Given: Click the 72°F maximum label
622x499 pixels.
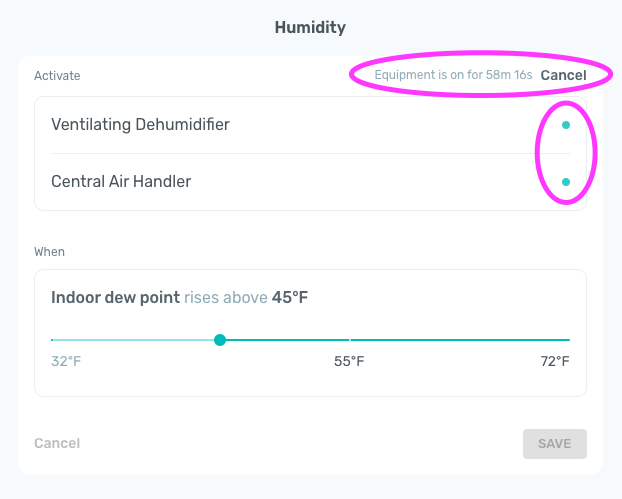Looking at the screenshot, I should (555, 361).
